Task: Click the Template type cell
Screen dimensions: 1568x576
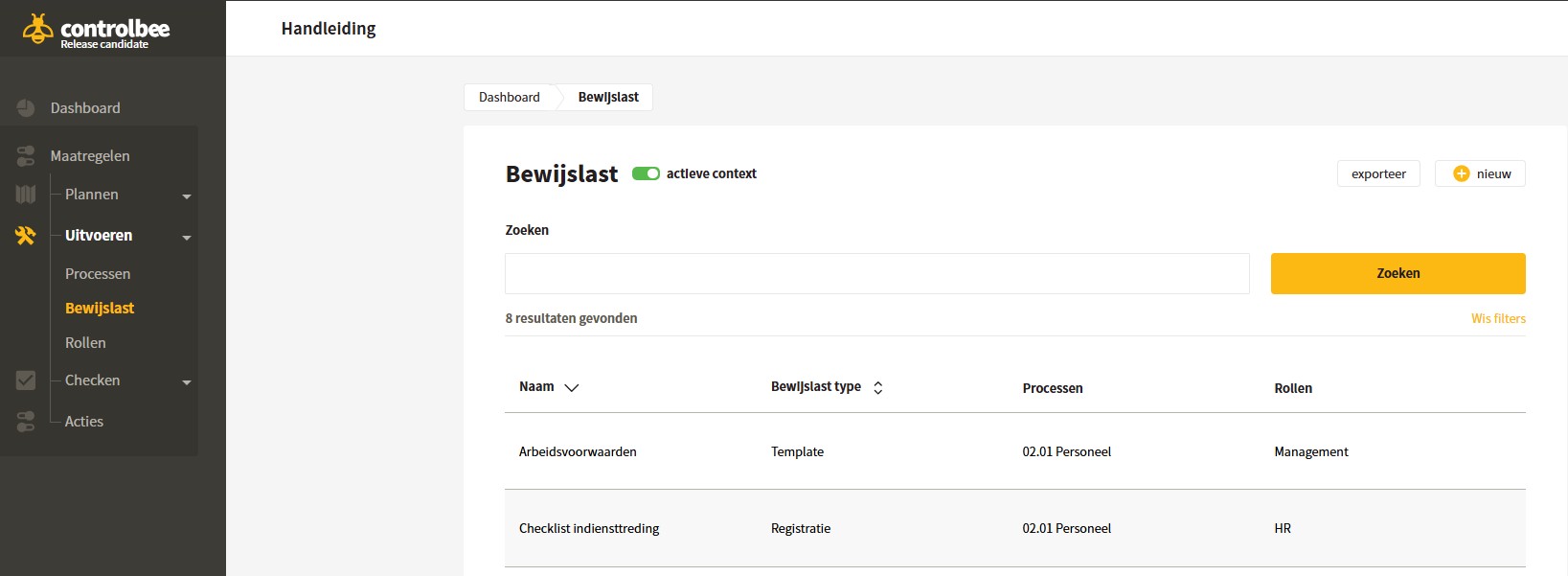Action: 797,451
